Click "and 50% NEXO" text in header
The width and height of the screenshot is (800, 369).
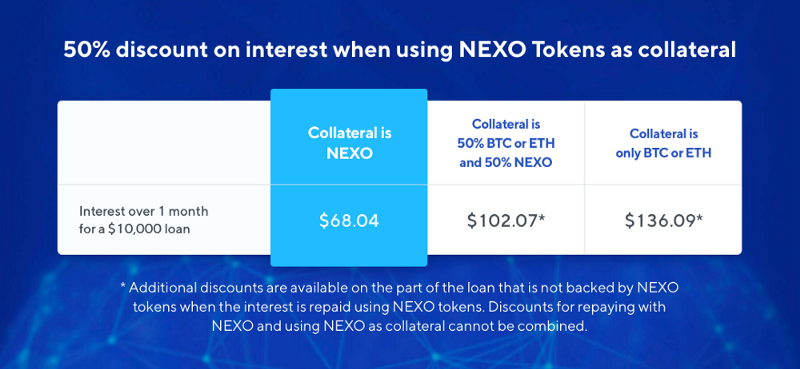tap(506, 163)
